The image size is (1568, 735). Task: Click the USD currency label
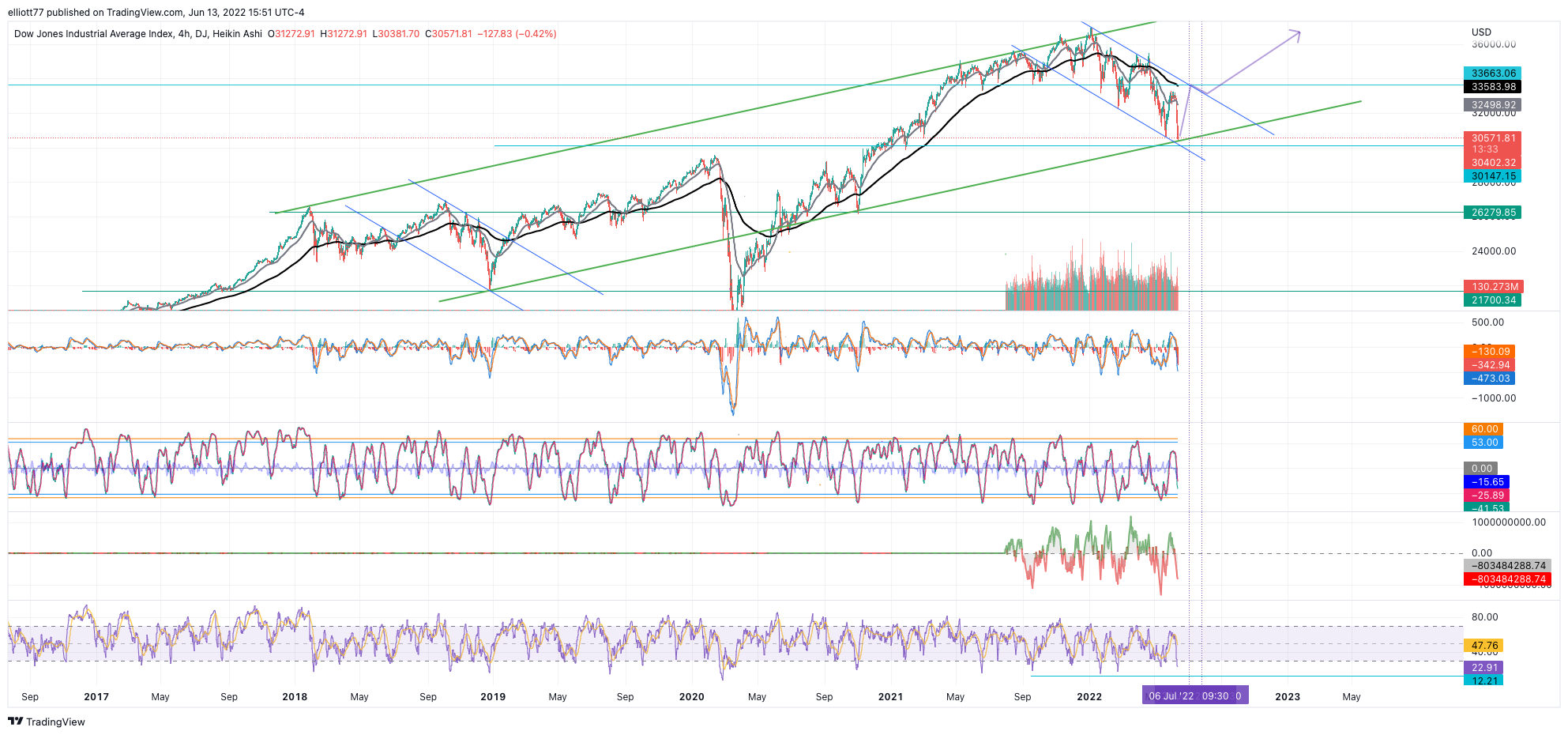point(1481,32)
